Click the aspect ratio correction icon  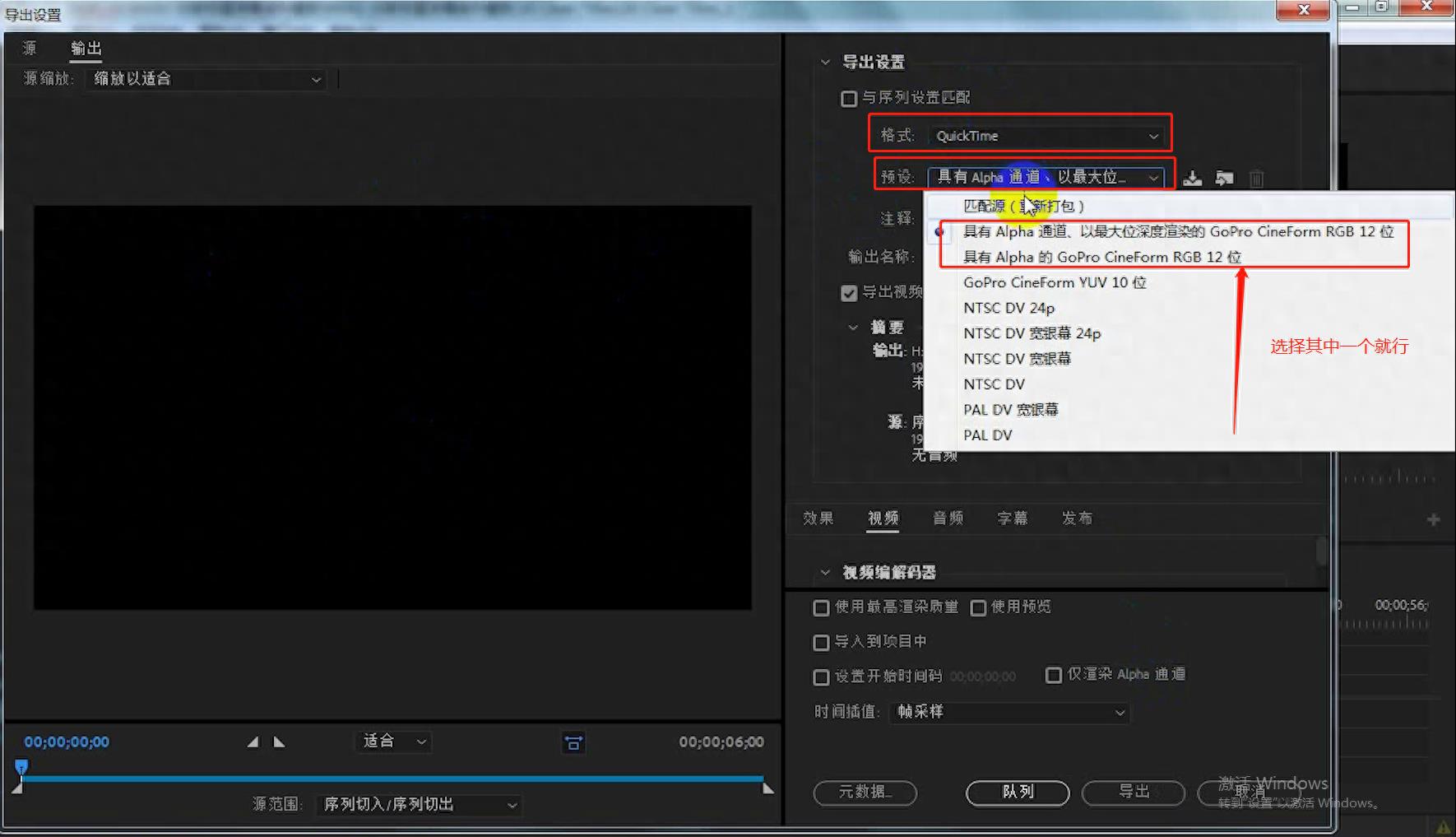(x=573, y=742)
